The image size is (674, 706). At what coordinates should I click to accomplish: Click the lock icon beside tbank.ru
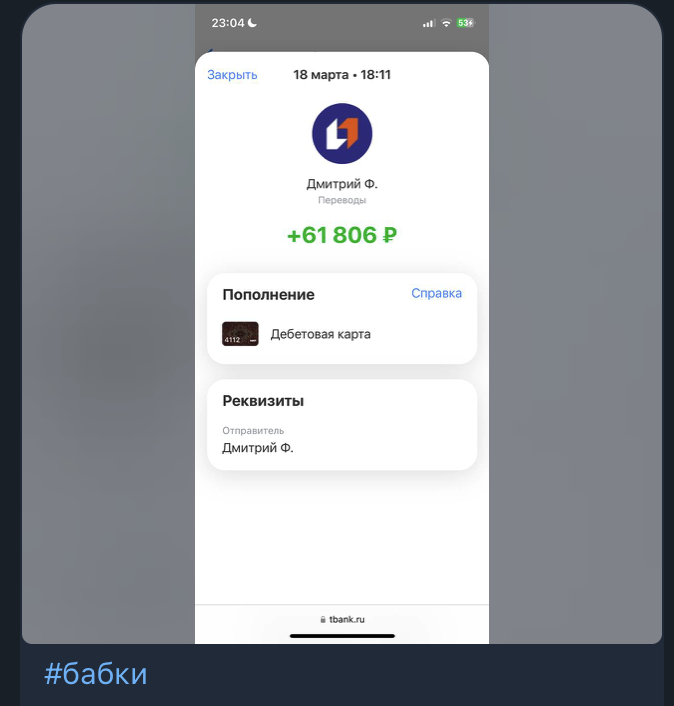point(323,620)
